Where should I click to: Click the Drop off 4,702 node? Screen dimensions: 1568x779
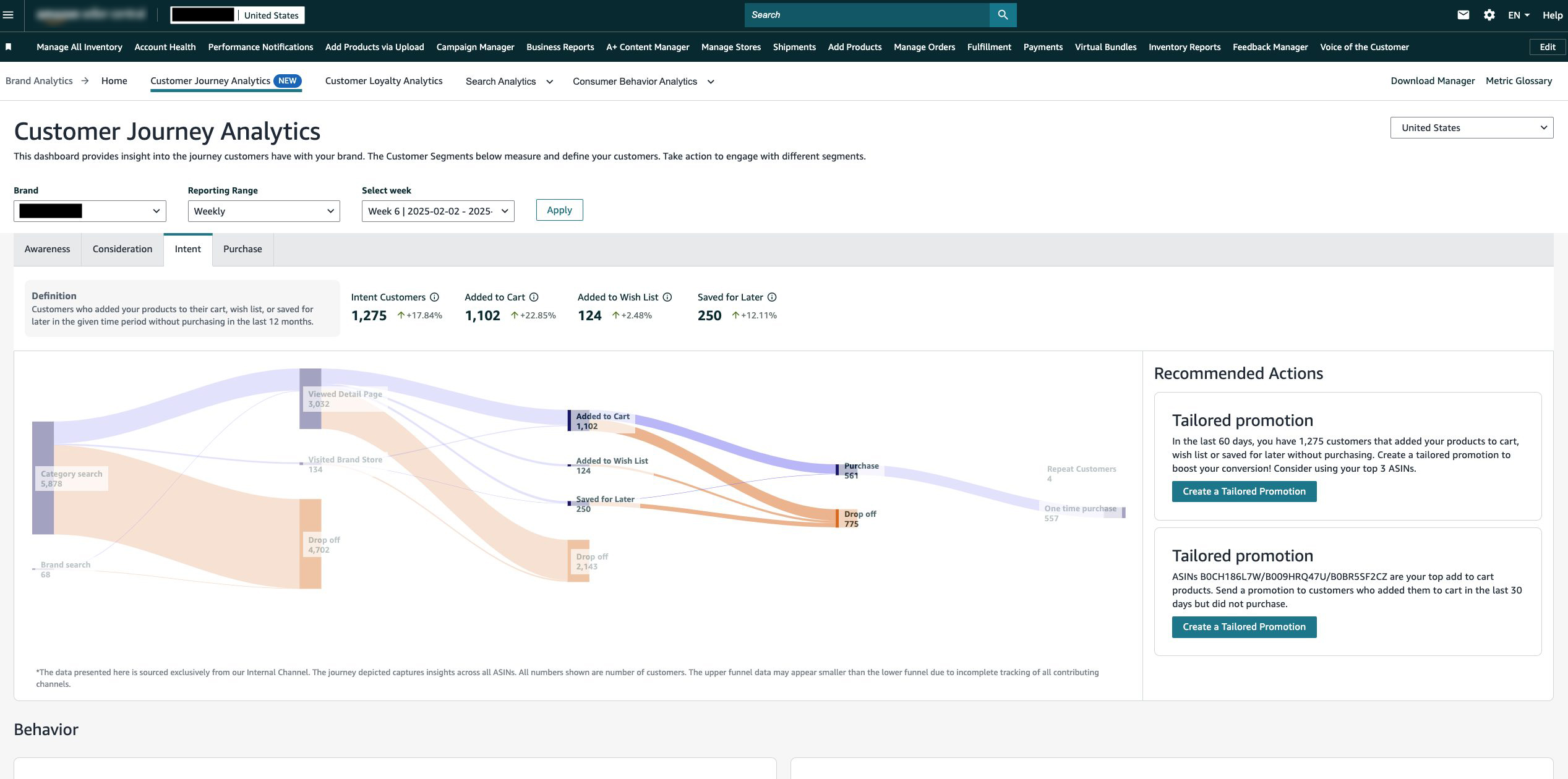[x=311, y=544]
